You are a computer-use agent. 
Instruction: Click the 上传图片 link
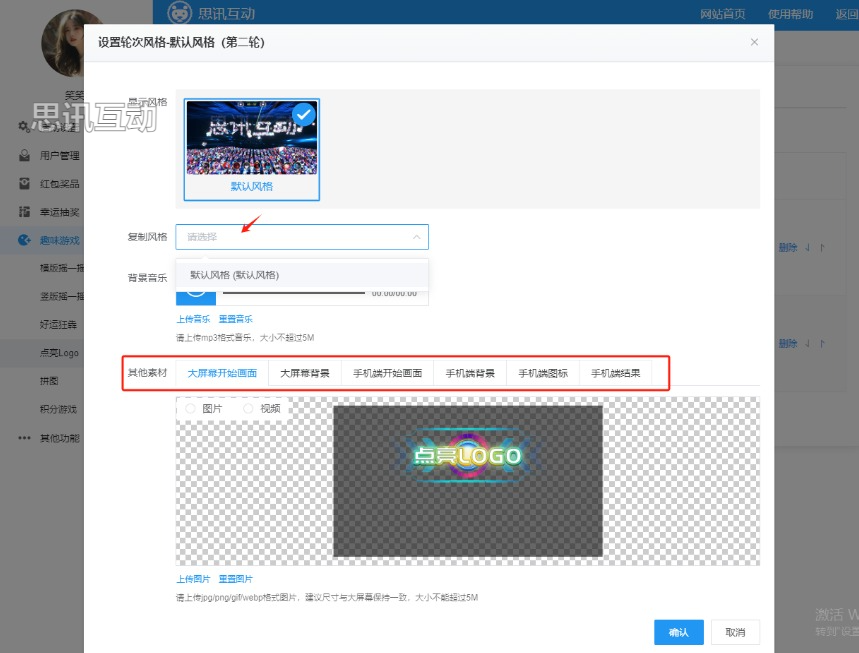(193, 579)
